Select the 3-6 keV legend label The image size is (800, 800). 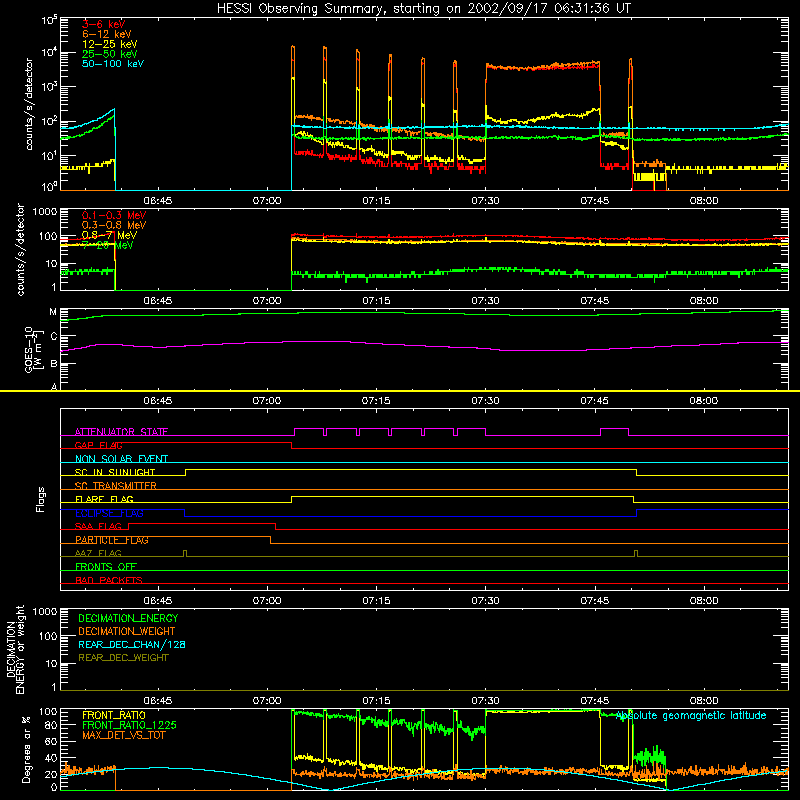click(103, 24)
